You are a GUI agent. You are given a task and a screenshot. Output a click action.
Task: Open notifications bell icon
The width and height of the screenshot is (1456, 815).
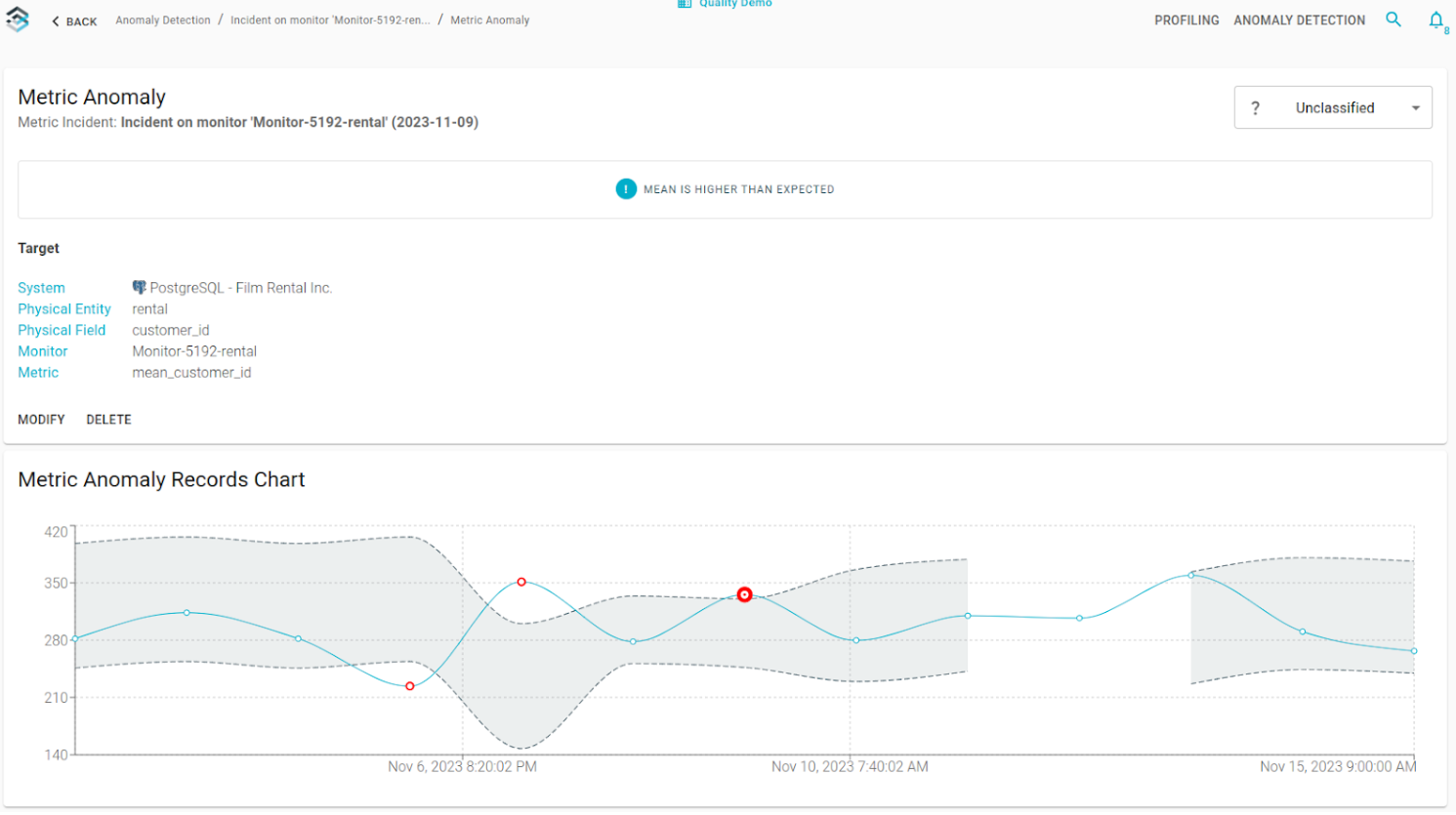pyautogui.click(x=1436, y=20)
